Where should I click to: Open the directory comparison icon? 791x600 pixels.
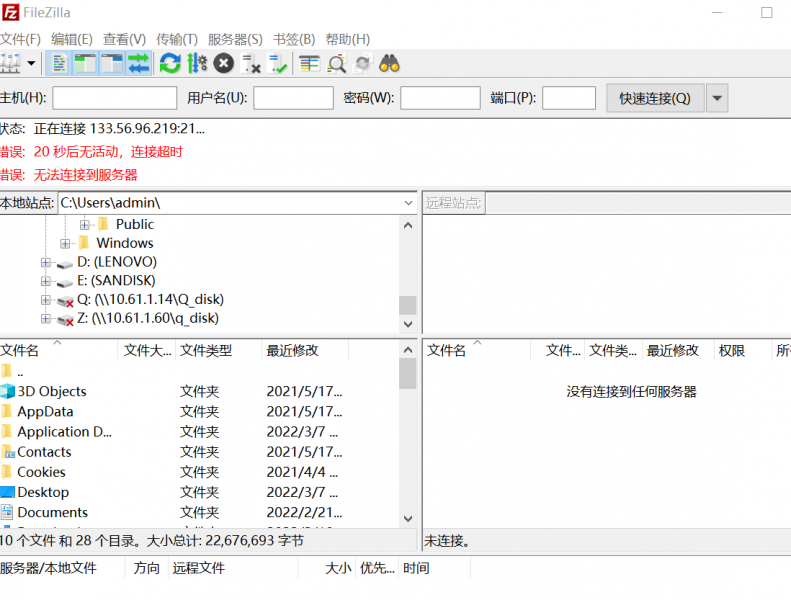(x=310, y=64)
